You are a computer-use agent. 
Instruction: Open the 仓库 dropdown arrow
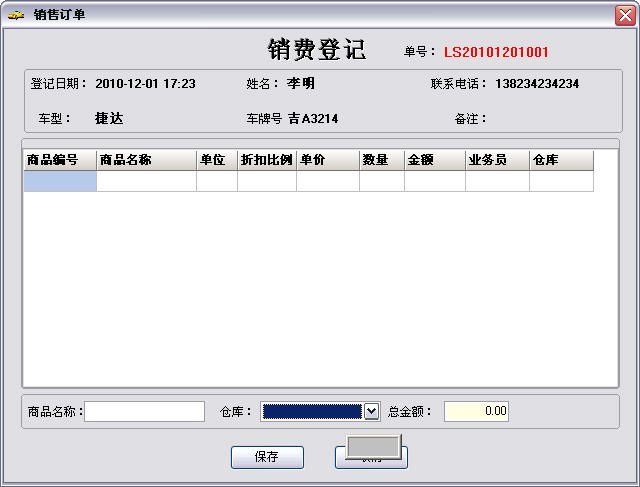tap(372, 411)
